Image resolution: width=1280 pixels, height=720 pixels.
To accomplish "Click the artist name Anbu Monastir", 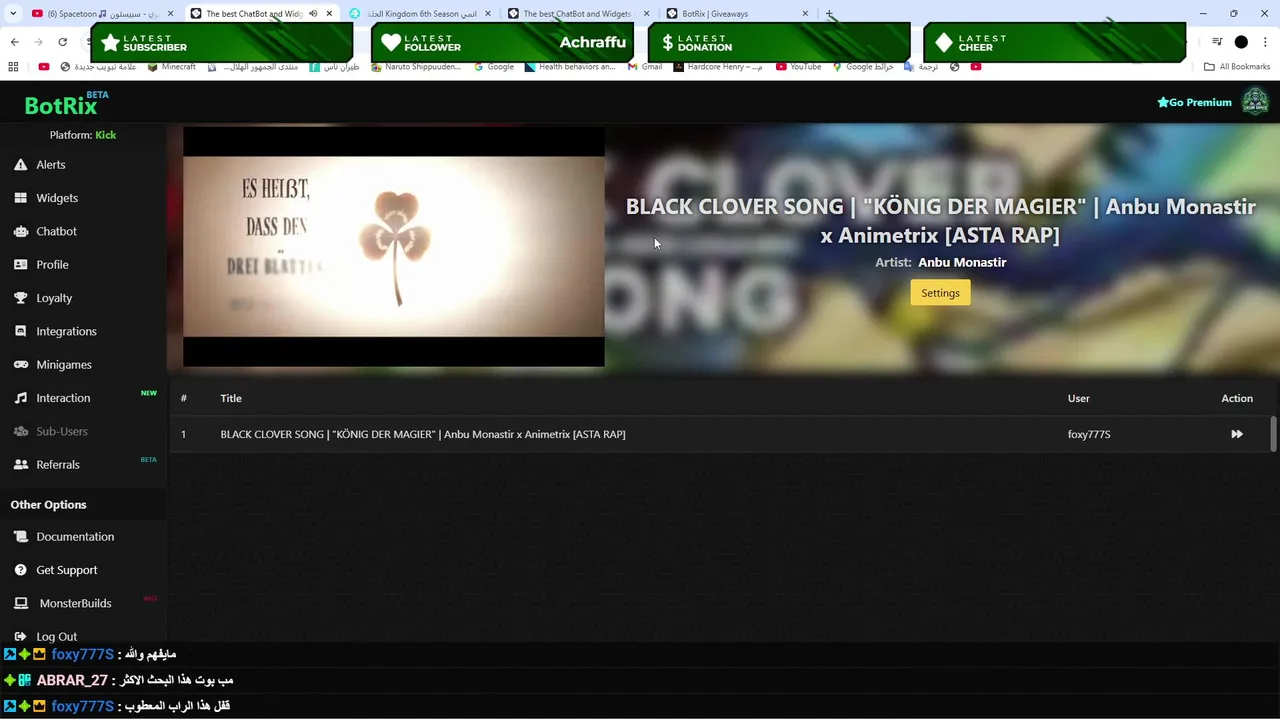I will click(x=962, y=262).
